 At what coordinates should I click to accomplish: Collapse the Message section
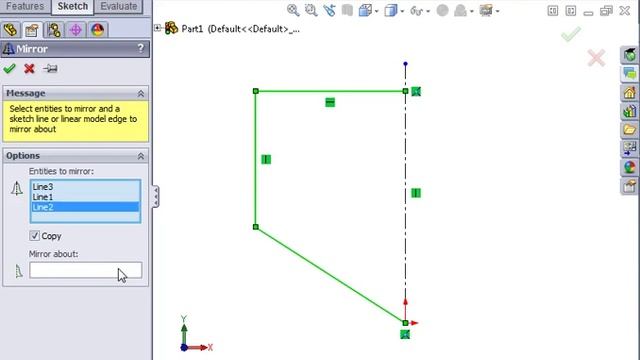pos(141,93)
